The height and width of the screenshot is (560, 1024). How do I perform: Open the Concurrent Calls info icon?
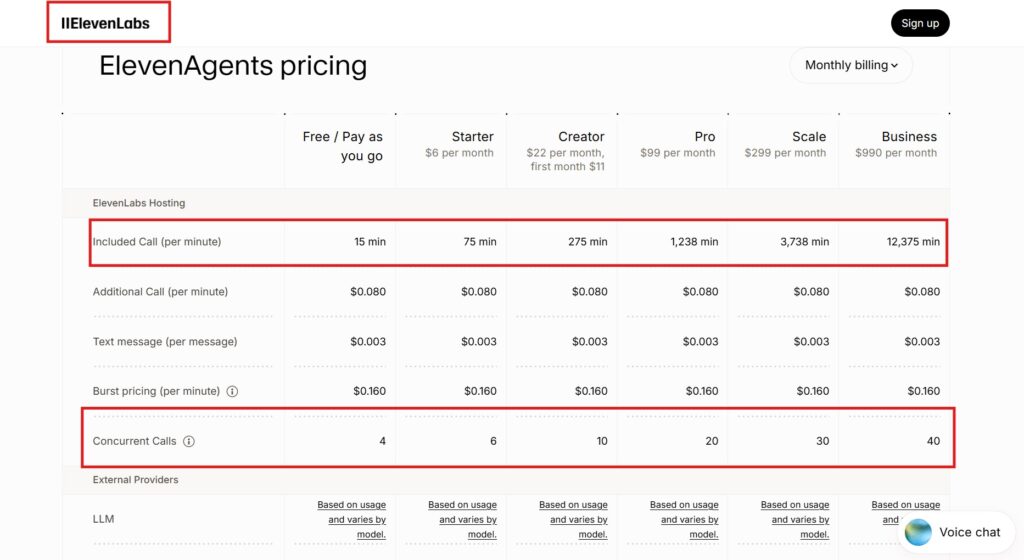pyautogui.click(x=189, y=441)
